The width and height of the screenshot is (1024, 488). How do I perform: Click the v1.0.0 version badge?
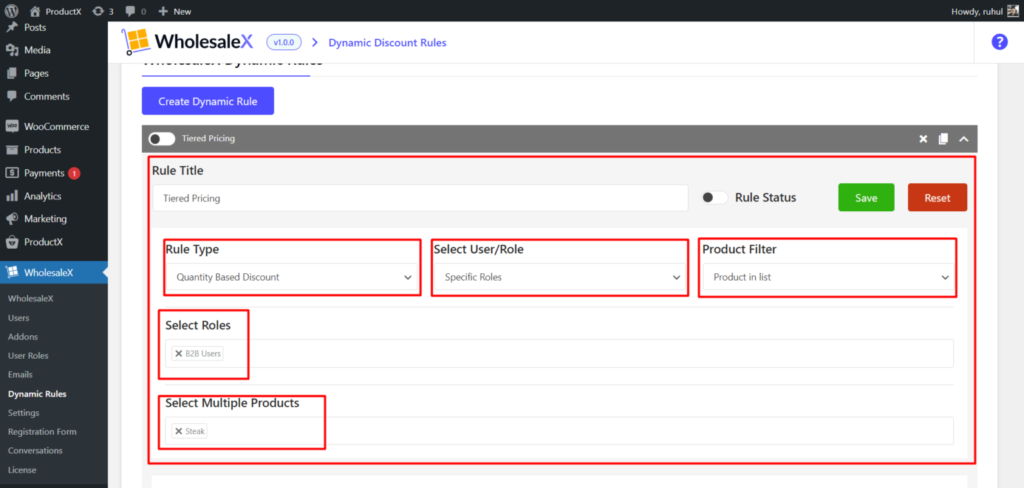point(284,42)
